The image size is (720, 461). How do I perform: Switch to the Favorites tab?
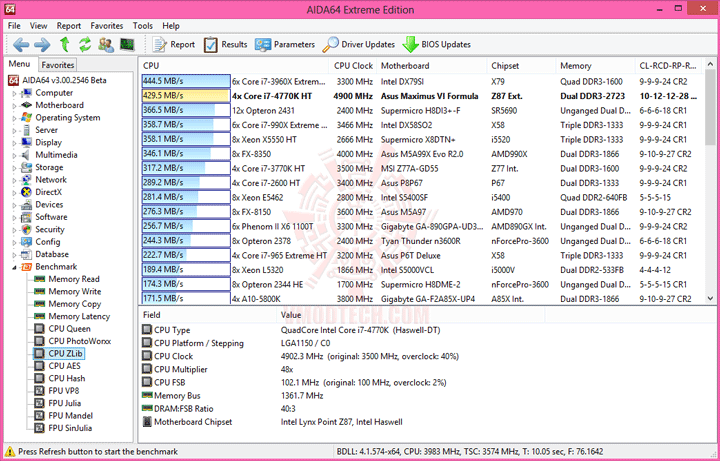tap(58, 65)
